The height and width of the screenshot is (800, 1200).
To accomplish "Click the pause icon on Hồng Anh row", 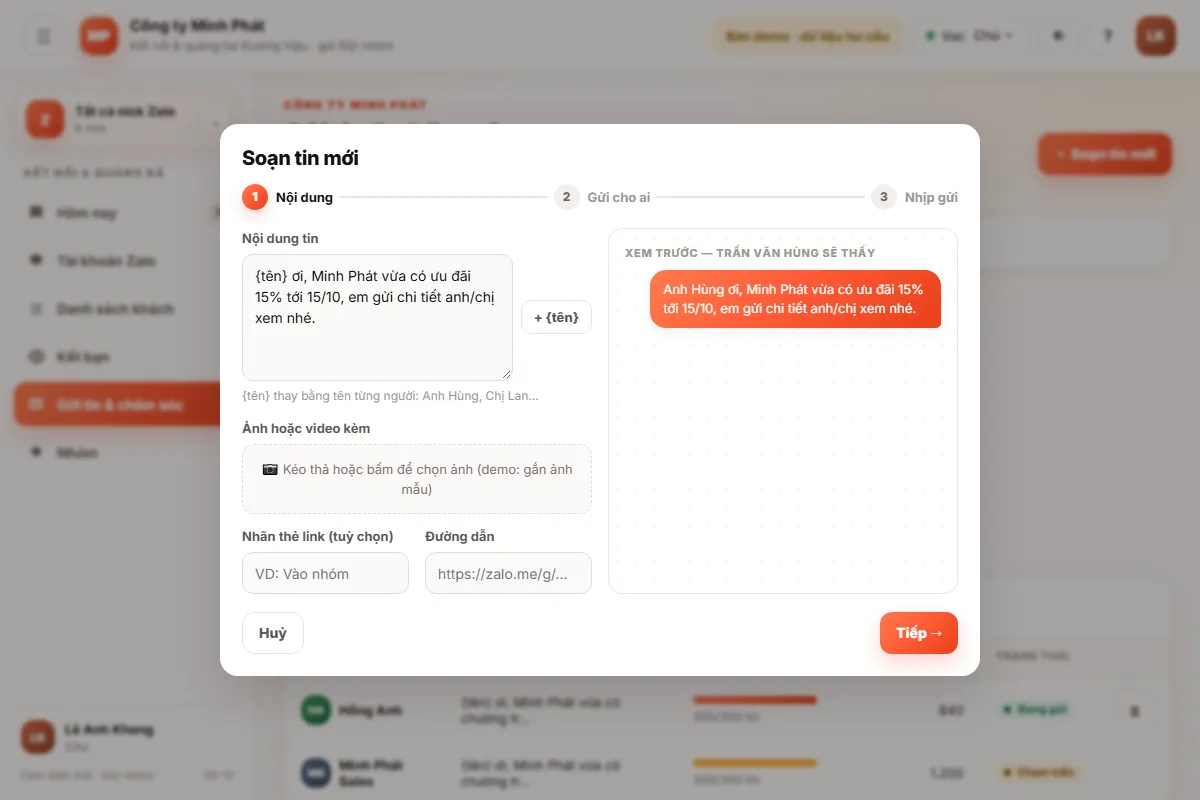I will pos(1134,711).
